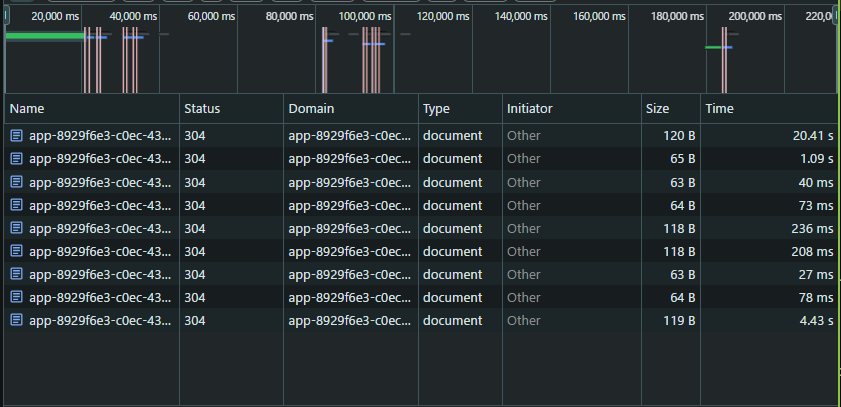
Task: Select the document icon of the 73 ms request
Action: pos(17,205)
